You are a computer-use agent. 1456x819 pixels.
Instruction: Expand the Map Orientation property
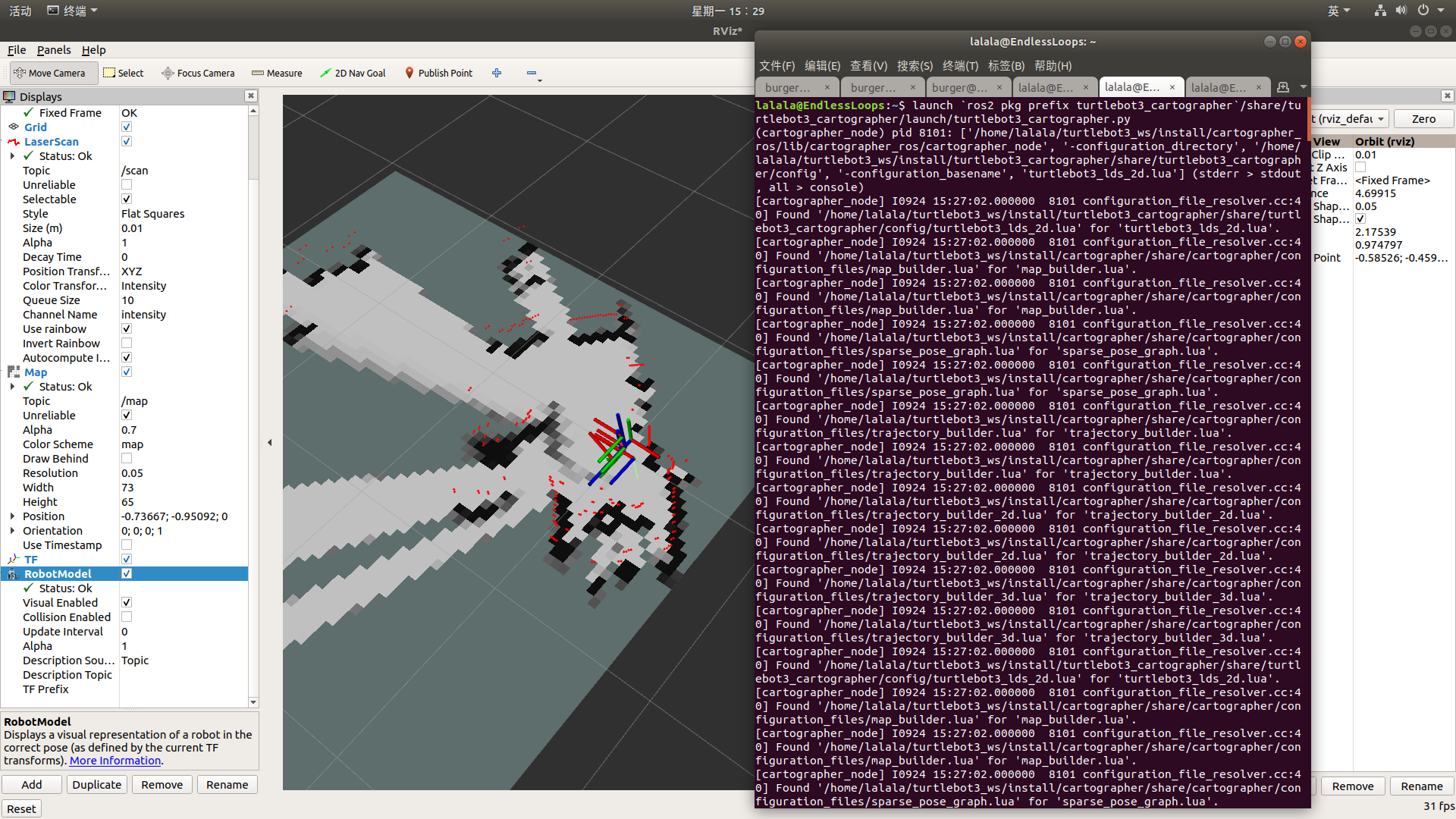pyautogui.click(x=12, y=531)
